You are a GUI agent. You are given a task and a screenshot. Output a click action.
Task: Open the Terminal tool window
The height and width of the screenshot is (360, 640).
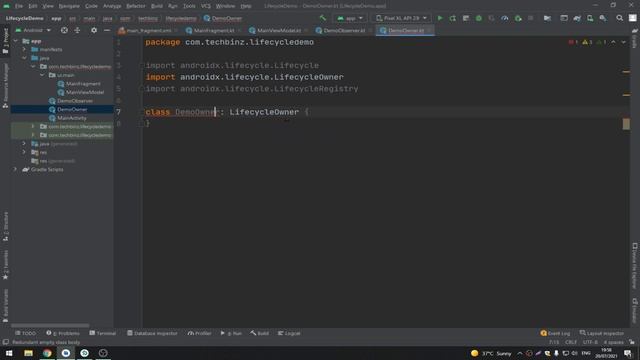tap(102, 333)
